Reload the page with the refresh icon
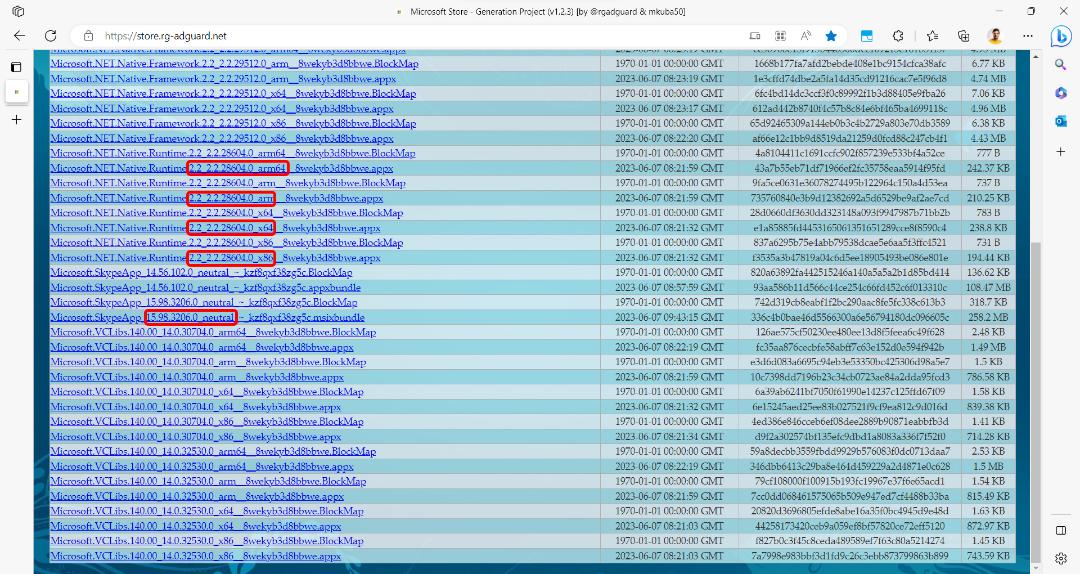Image resolution: width=1080 pixels, height=574 pixels. point(50,36)
